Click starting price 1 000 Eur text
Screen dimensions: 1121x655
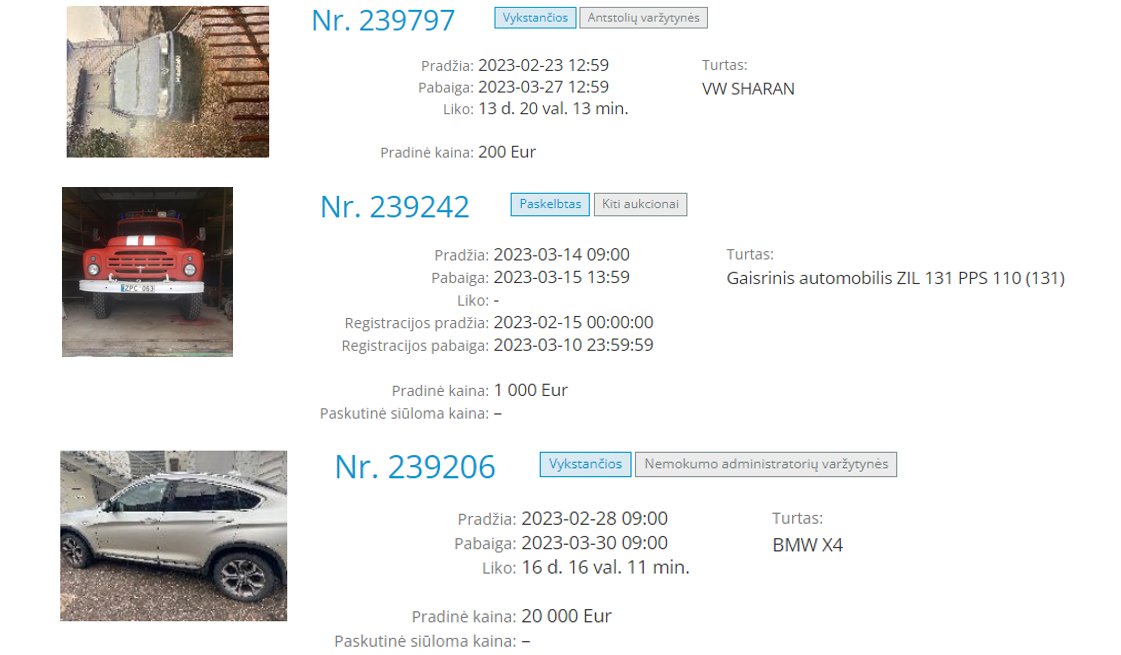[x=530, y=390]
